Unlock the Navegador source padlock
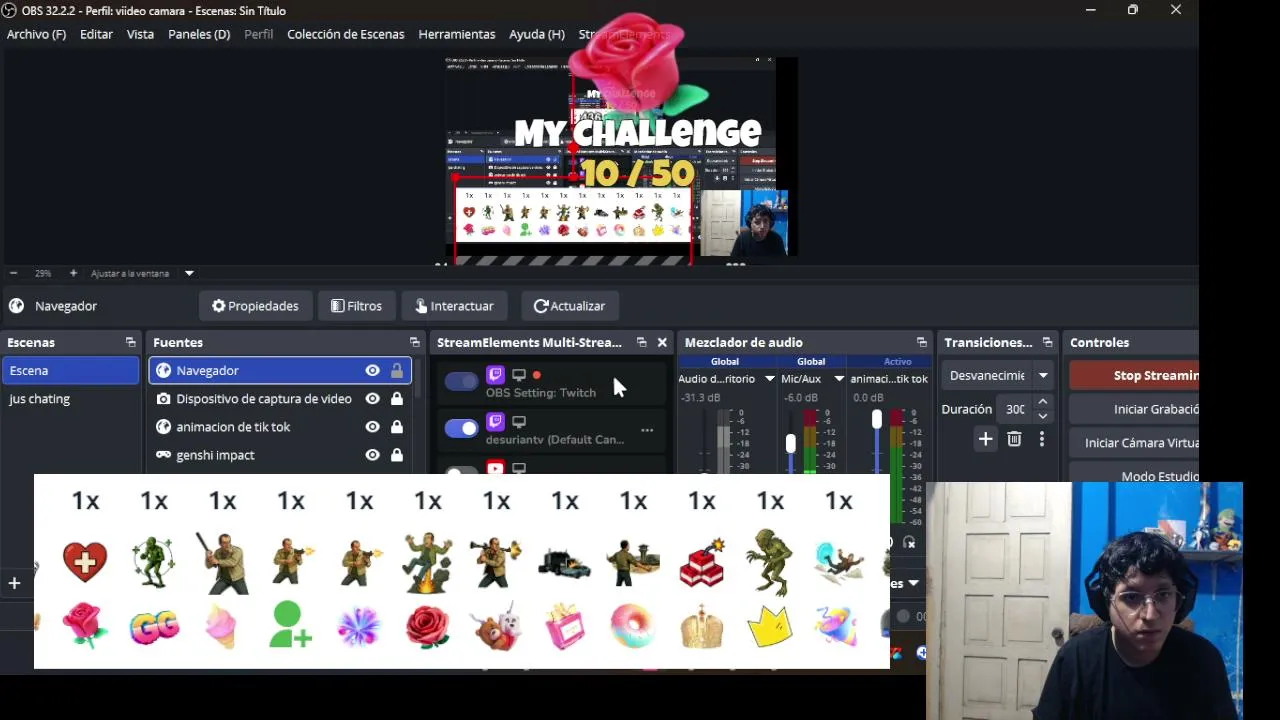The width and height of the screenshot is (1280, 720). [397, 370]
